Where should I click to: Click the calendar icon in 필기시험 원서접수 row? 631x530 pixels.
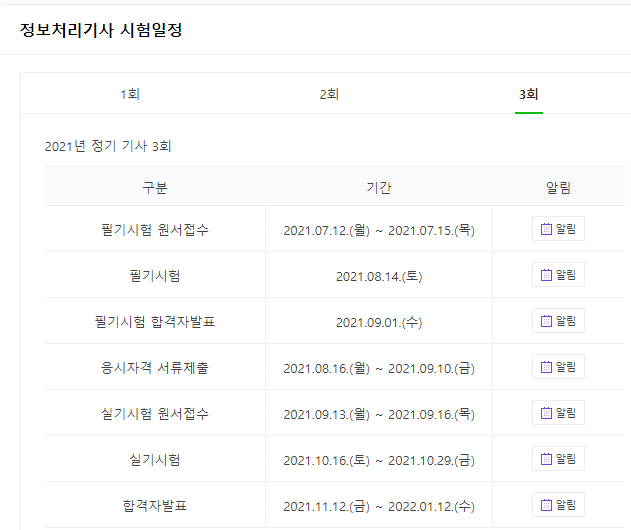coord(546,229)
